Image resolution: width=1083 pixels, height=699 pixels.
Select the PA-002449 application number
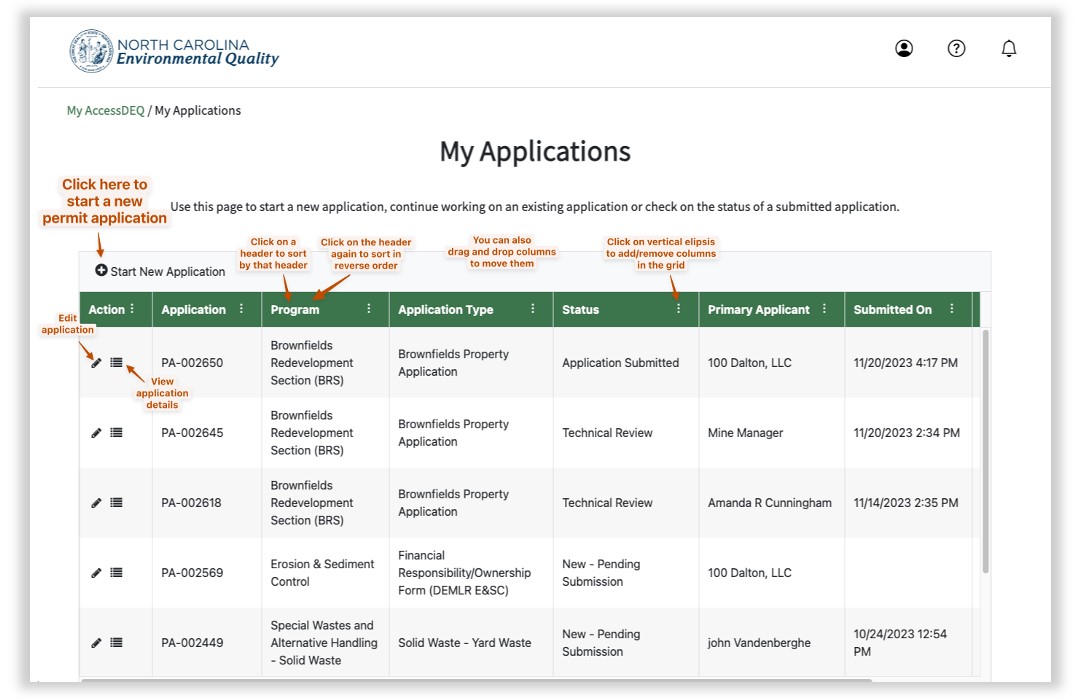(192, 643)
